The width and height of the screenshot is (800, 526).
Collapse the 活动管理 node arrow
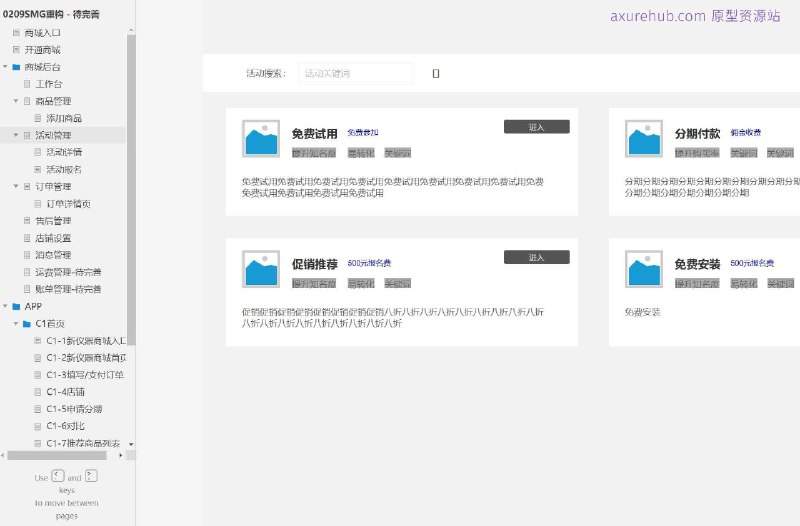pyautogui.click(x=16, y=135)
